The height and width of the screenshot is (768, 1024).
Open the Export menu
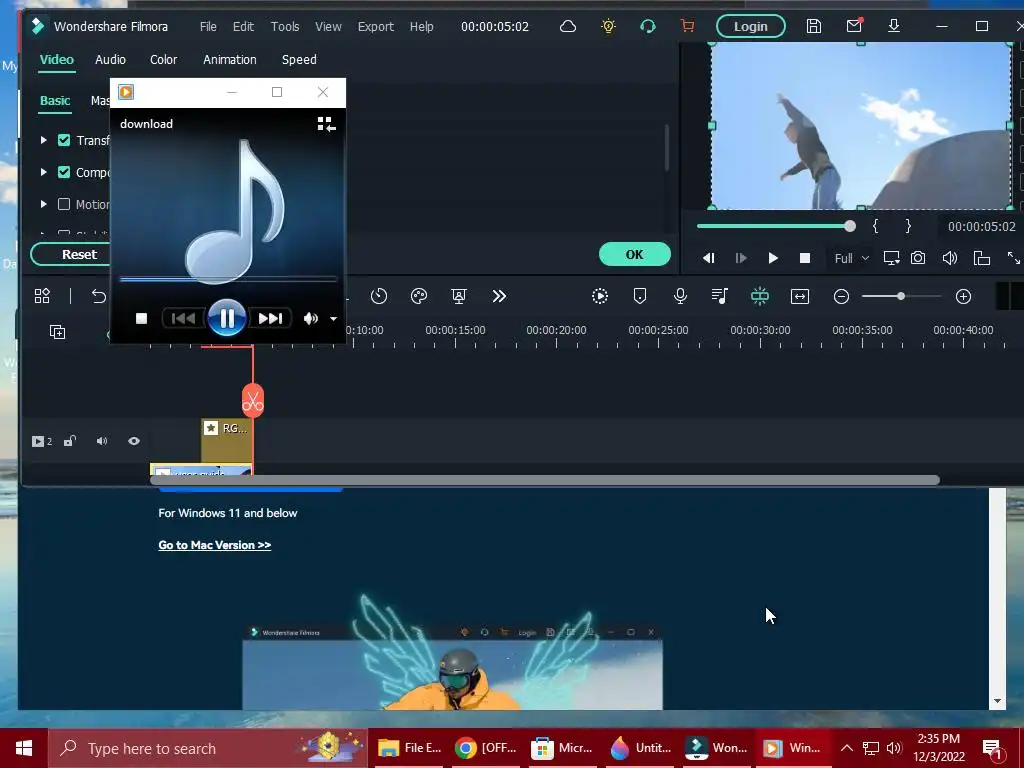point(376,26)
